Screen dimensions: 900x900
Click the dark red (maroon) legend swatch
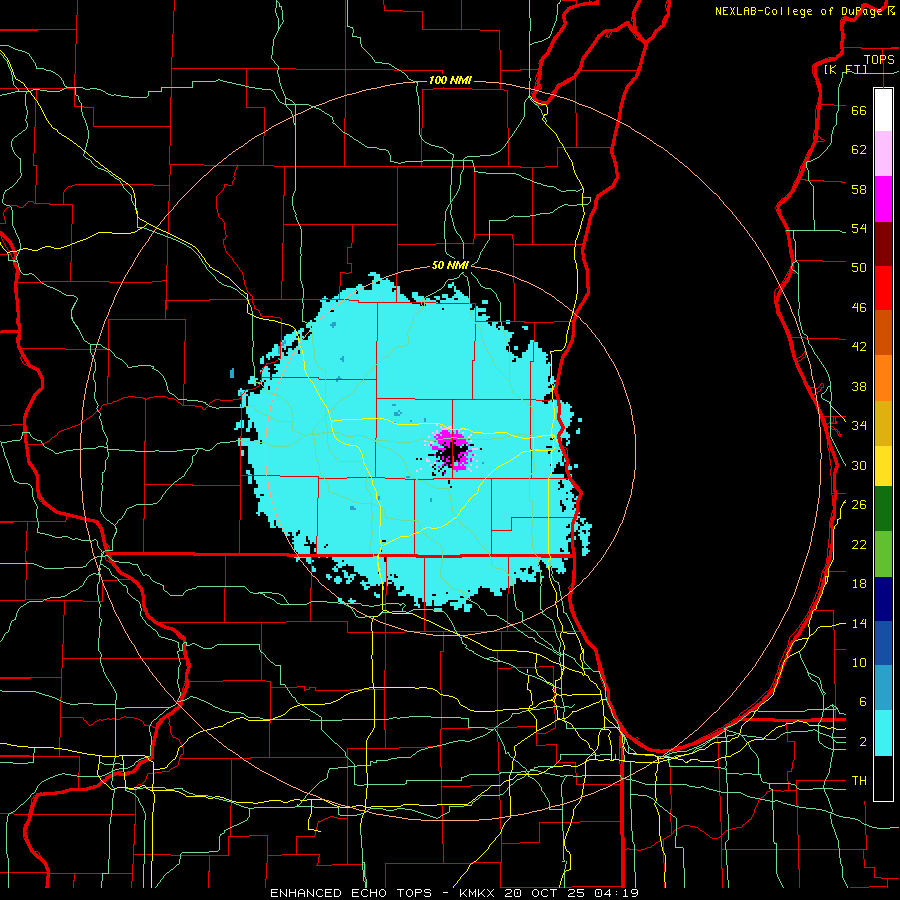click(x=883, y=244)
